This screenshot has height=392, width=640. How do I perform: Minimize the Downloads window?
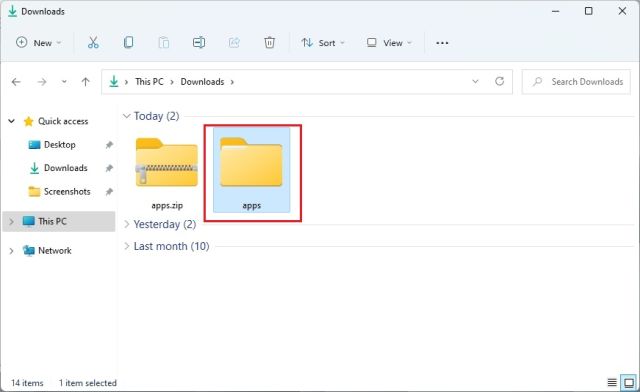[x=555, y=11]
